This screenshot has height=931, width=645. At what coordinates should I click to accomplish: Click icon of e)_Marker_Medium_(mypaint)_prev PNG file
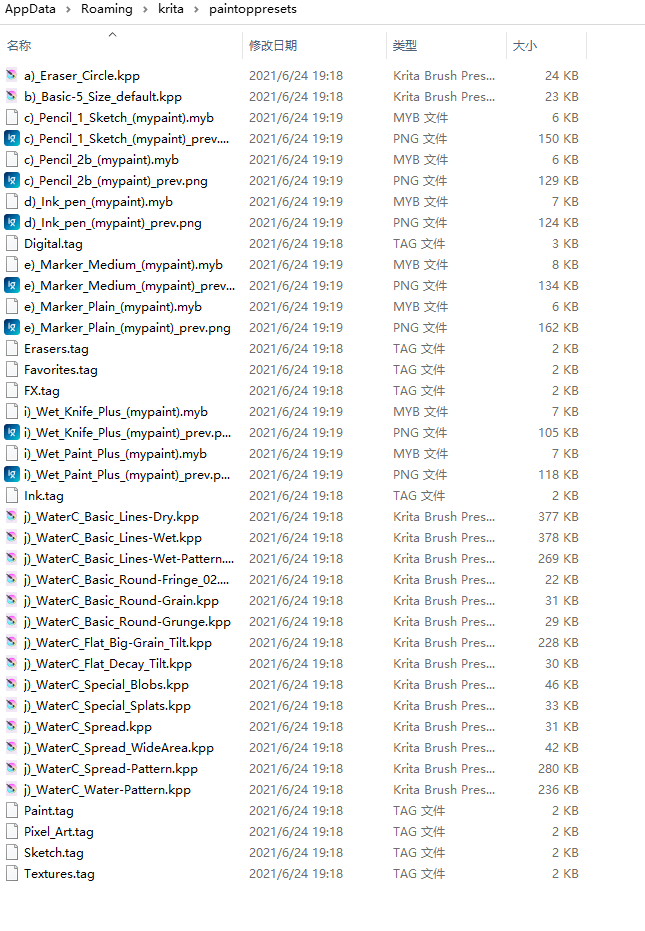[x=11, y=286]
